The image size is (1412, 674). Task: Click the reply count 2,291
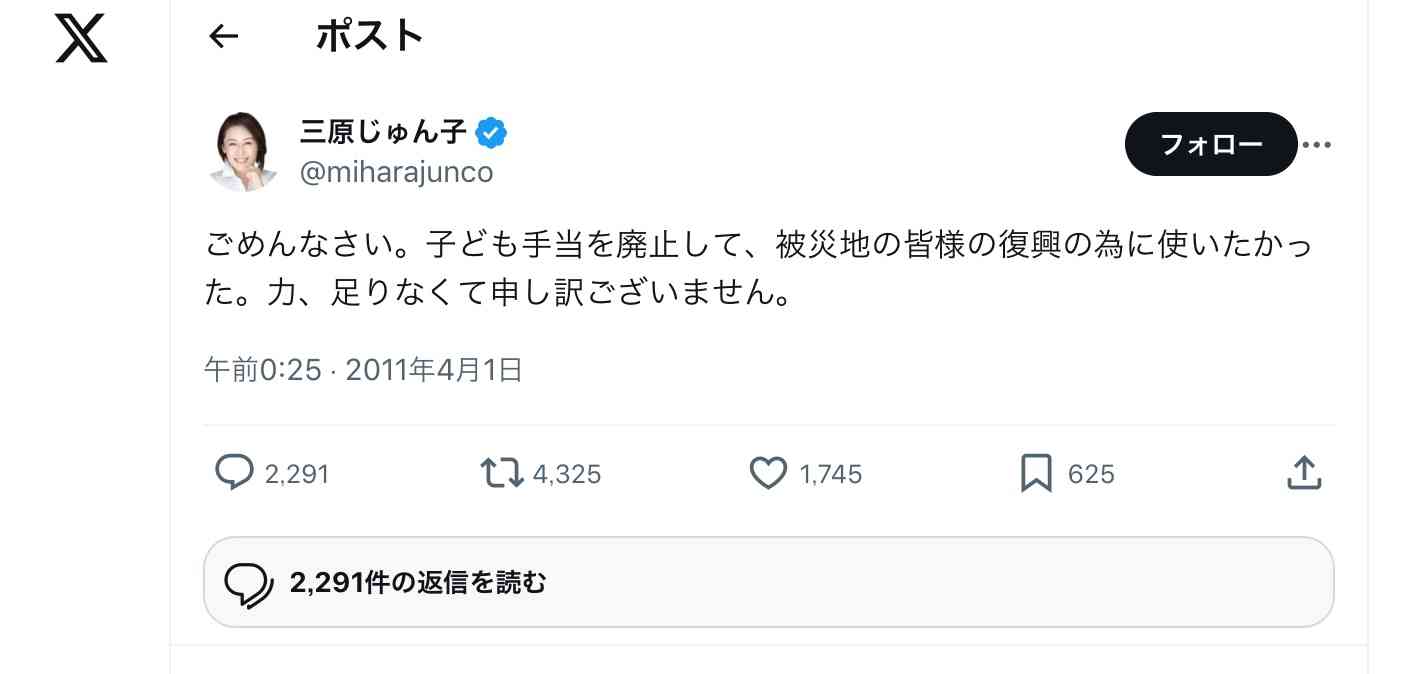click(297, 474)
